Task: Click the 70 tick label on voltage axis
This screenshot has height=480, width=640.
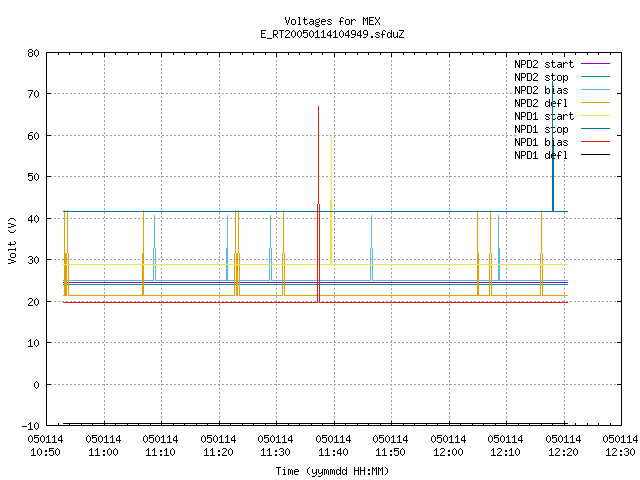Action: (33, 94)
